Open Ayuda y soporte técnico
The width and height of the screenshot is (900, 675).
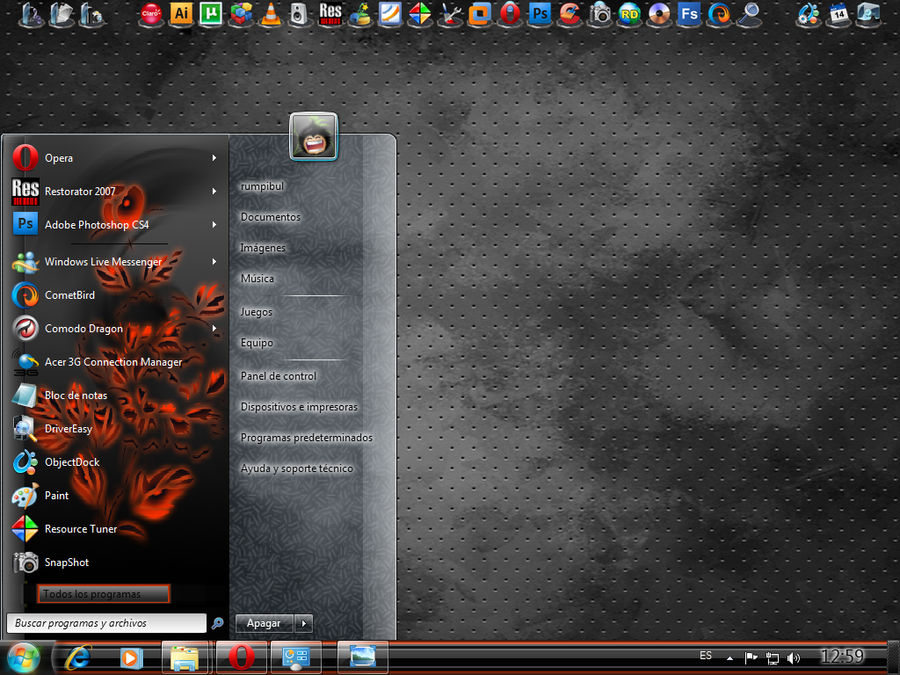[297, 468]
